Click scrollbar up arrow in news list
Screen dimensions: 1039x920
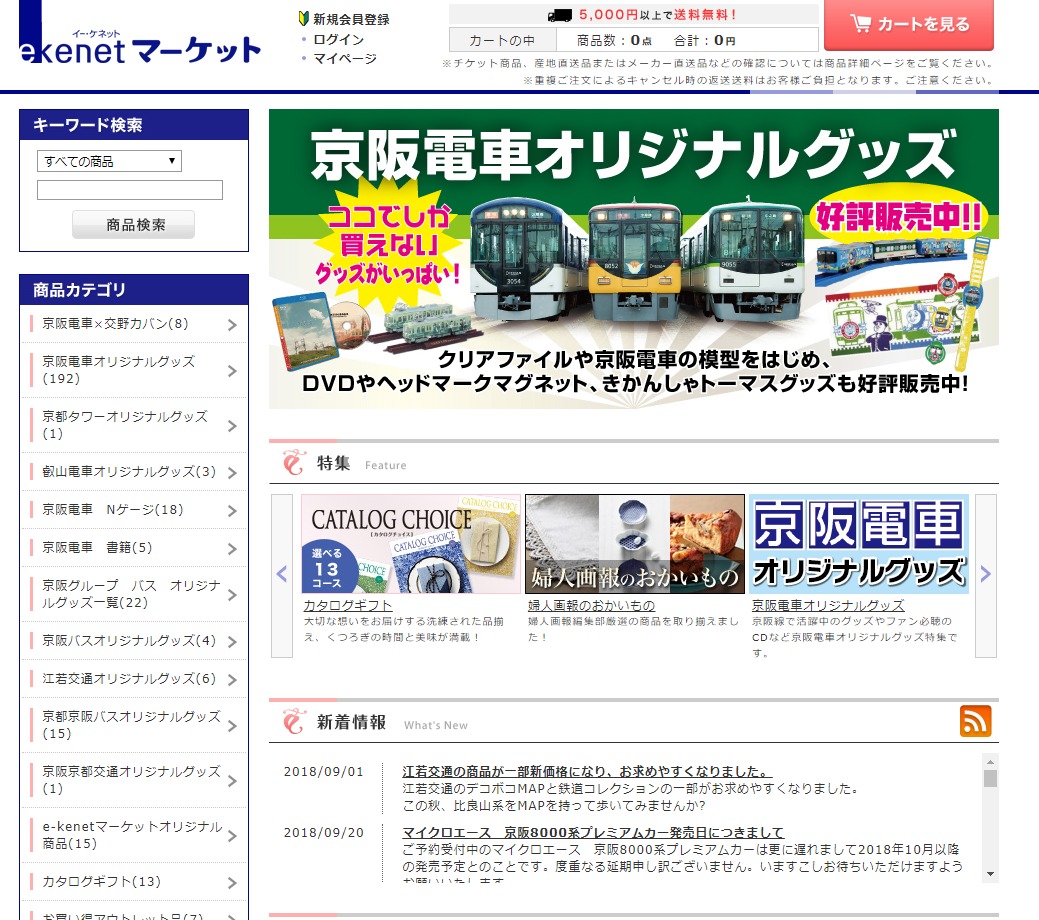pos(990,762)
